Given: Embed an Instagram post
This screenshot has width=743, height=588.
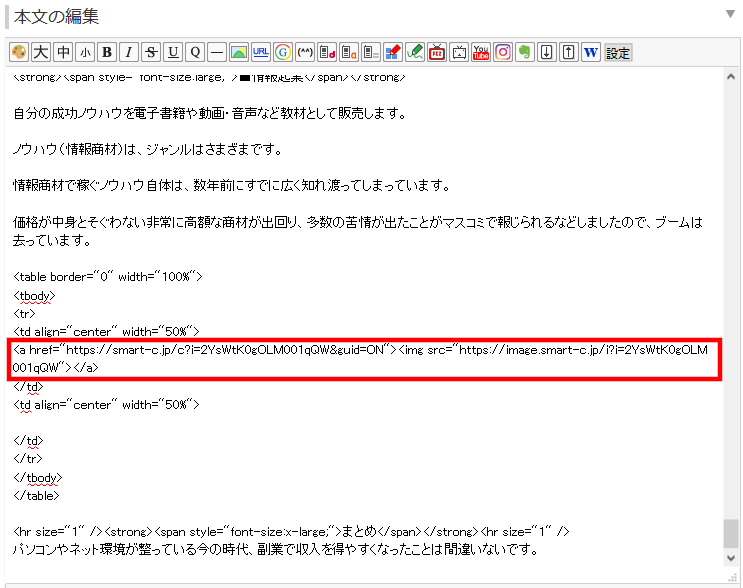Looking at the screenshot, I should coord(503,52).
